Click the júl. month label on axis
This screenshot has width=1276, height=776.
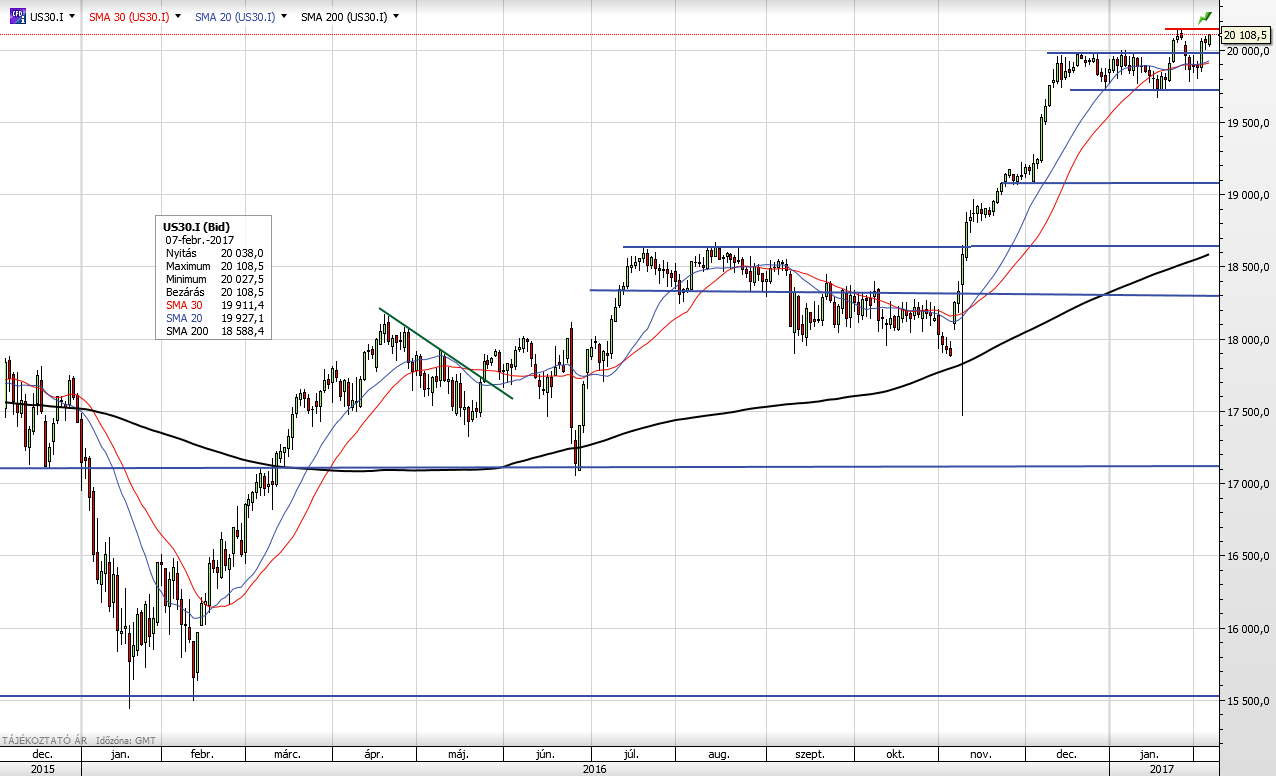pyautogui.click(x=631, y=754)
